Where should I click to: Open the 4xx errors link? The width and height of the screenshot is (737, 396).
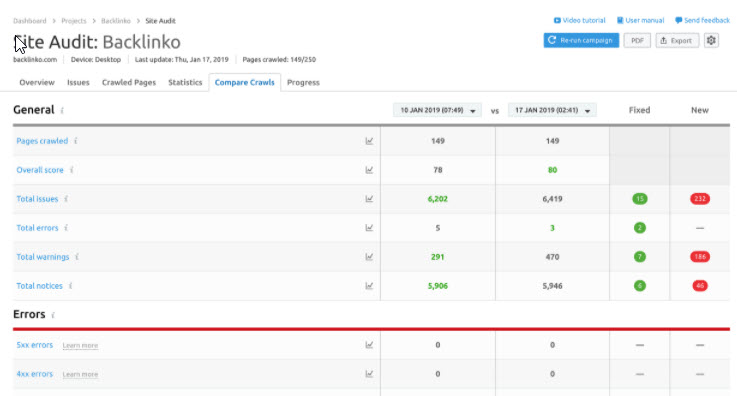35,374
